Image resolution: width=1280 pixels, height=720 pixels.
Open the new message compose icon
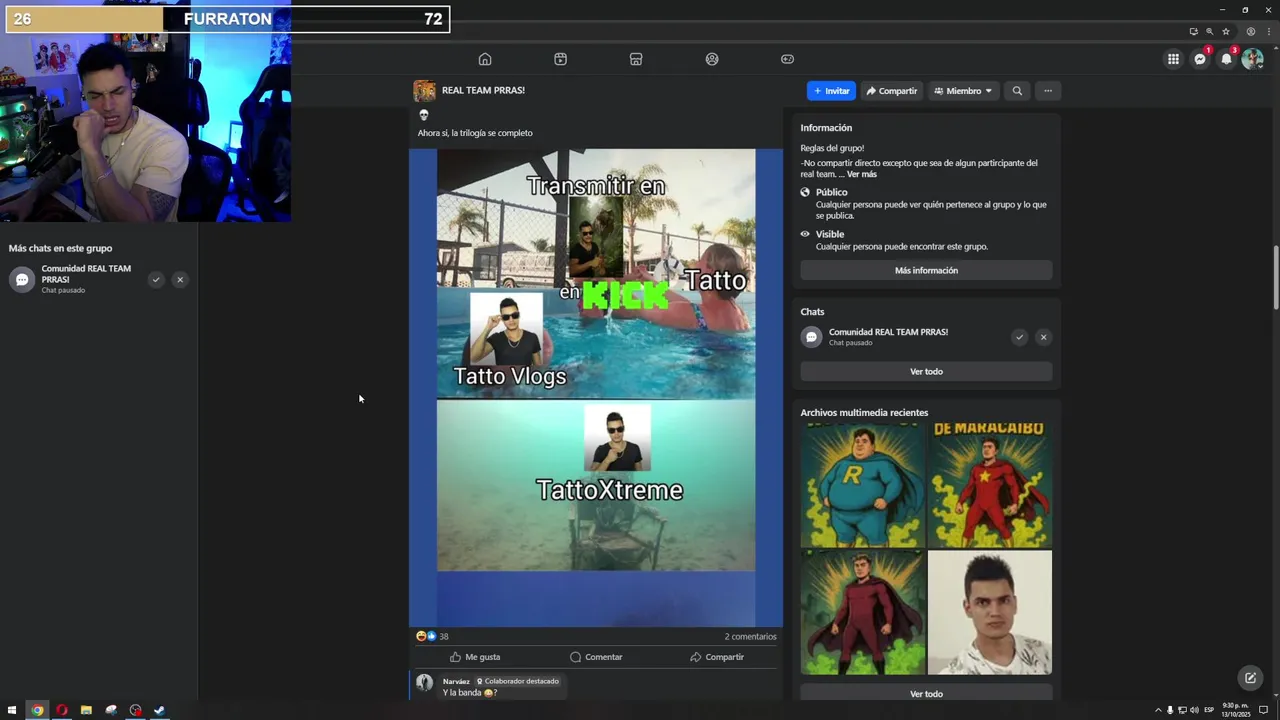point(1250,678)
